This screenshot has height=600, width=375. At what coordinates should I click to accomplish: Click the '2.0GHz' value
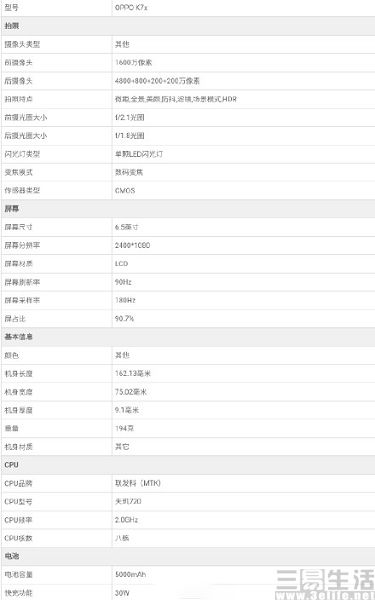pyautogui.click(x=126, y=520)
